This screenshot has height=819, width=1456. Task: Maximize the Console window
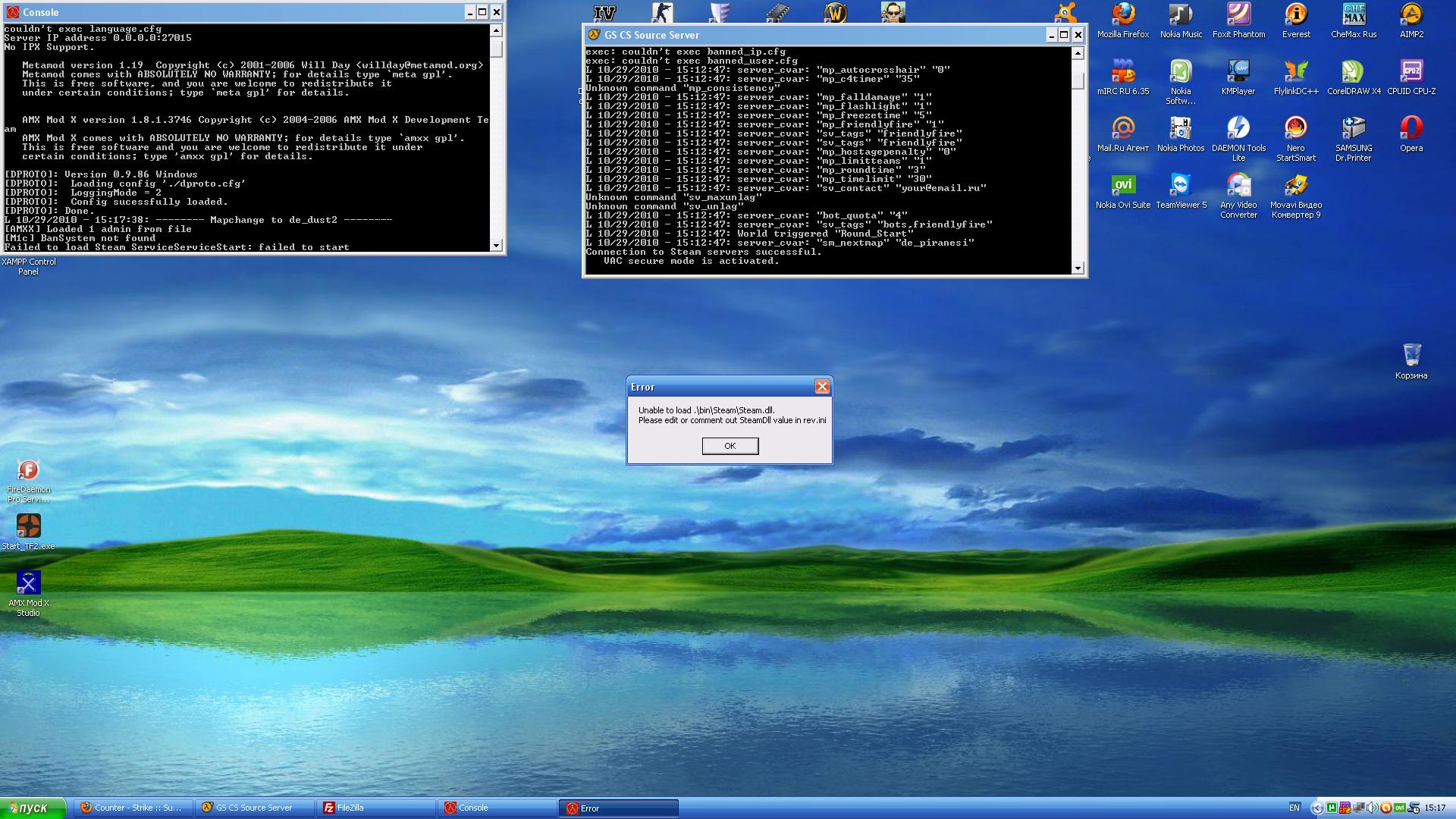pyautogui.click(x=482, y=12)
